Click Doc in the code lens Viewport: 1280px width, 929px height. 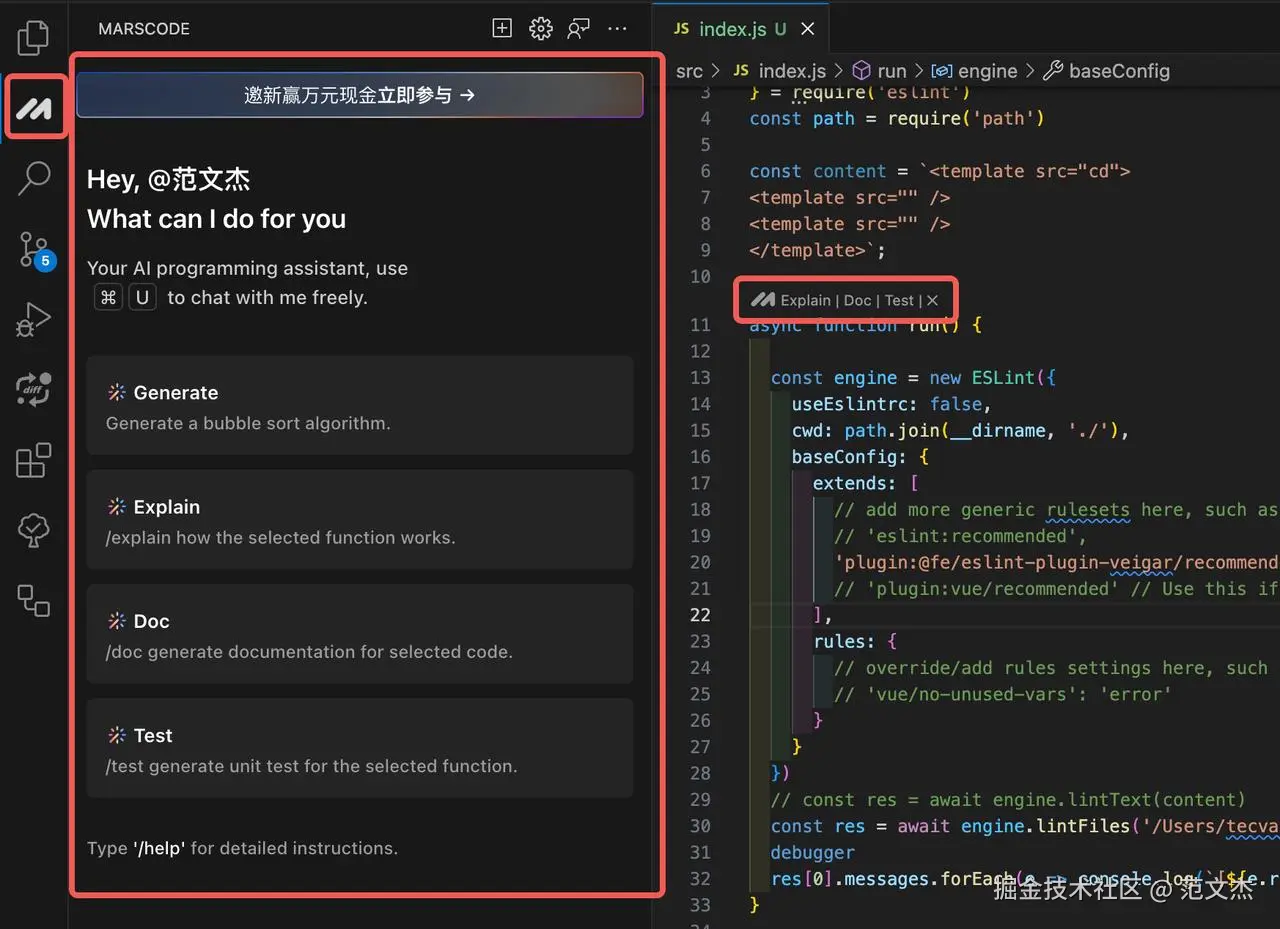pos(858,300)
